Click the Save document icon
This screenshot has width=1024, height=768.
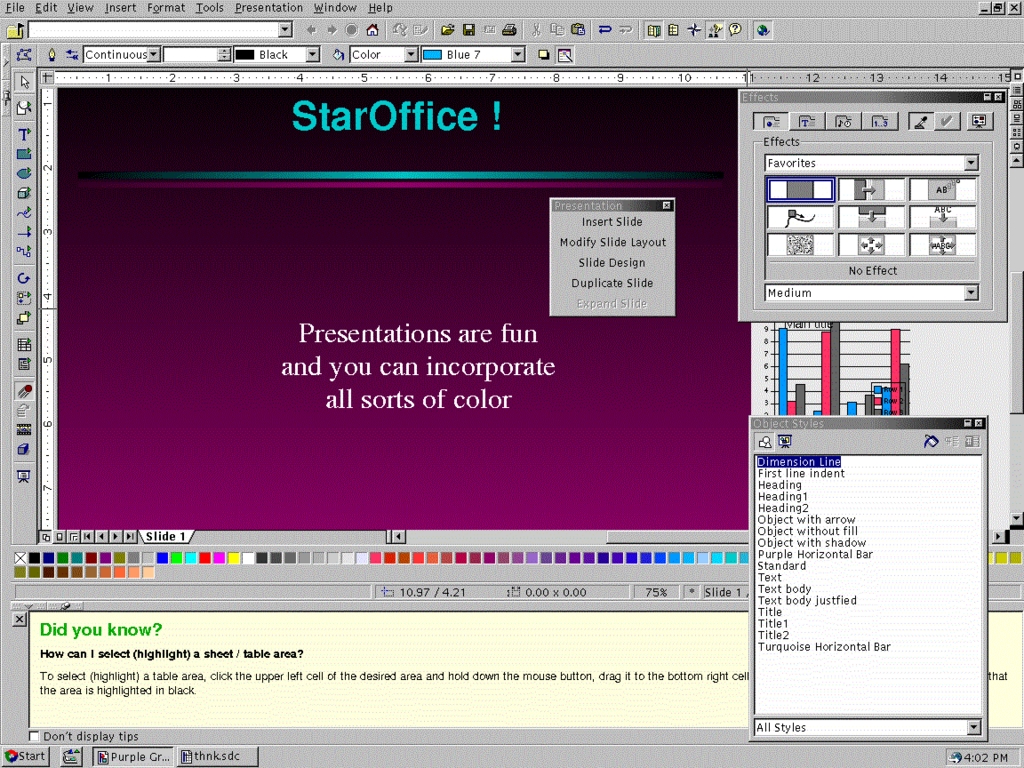[x=468, y=30]
